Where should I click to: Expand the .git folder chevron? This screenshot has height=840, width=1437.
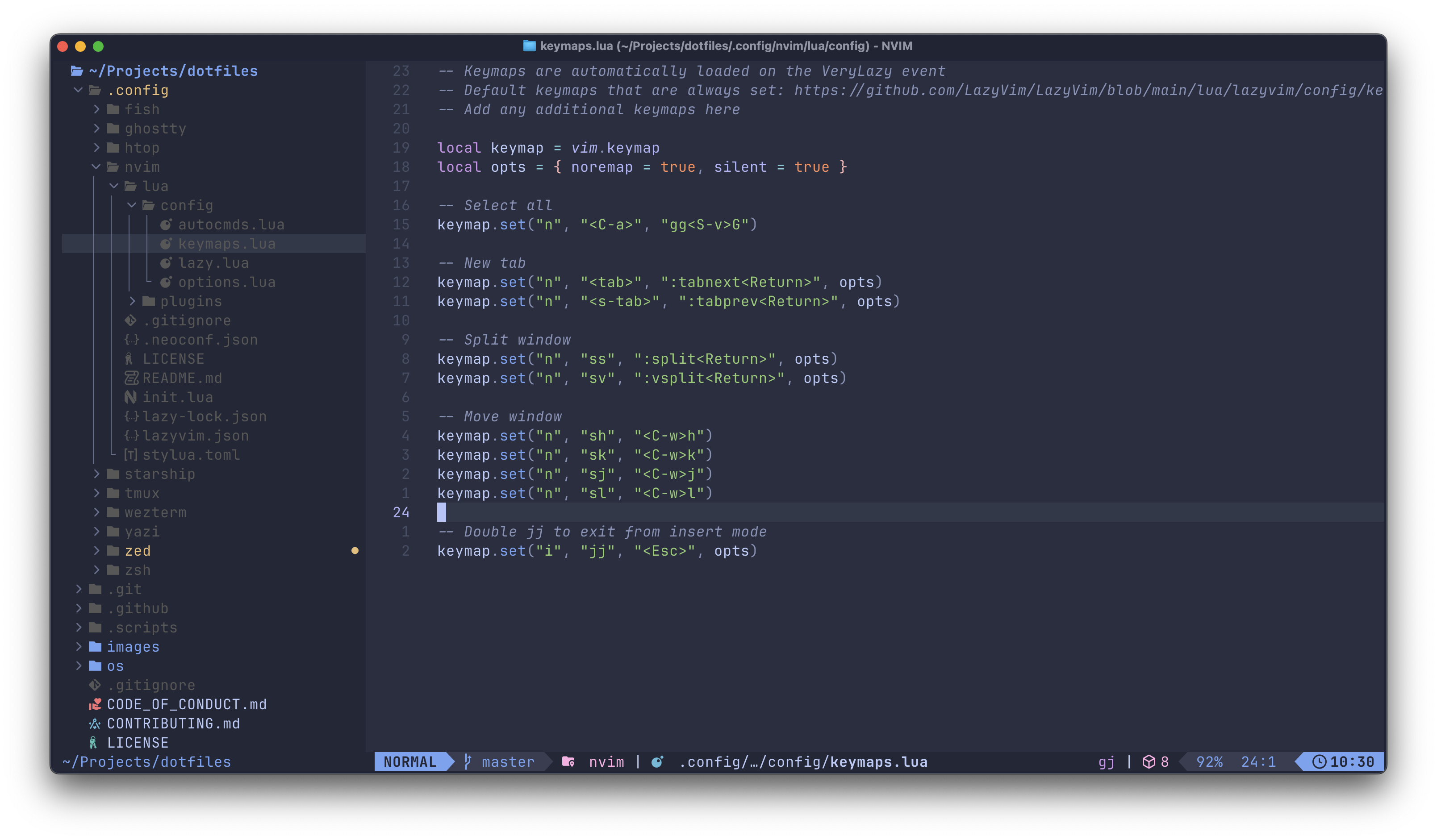79,589
